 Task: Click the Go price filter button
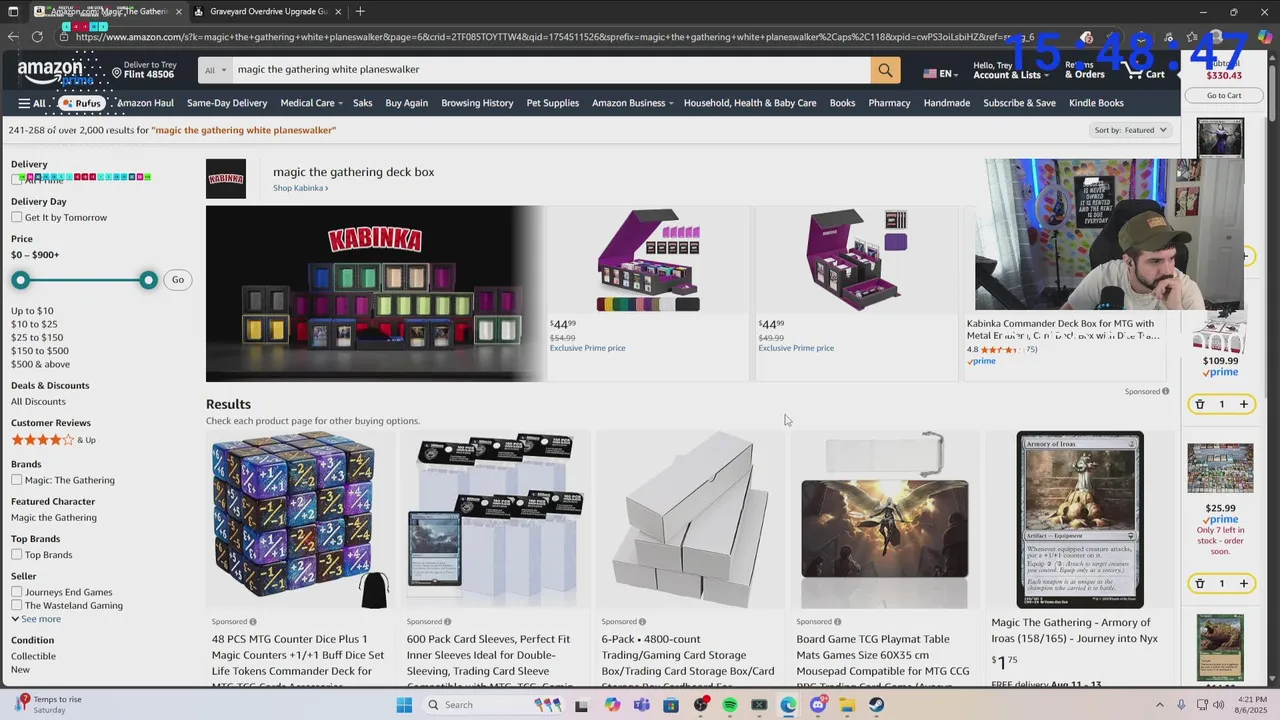point(178,280)
